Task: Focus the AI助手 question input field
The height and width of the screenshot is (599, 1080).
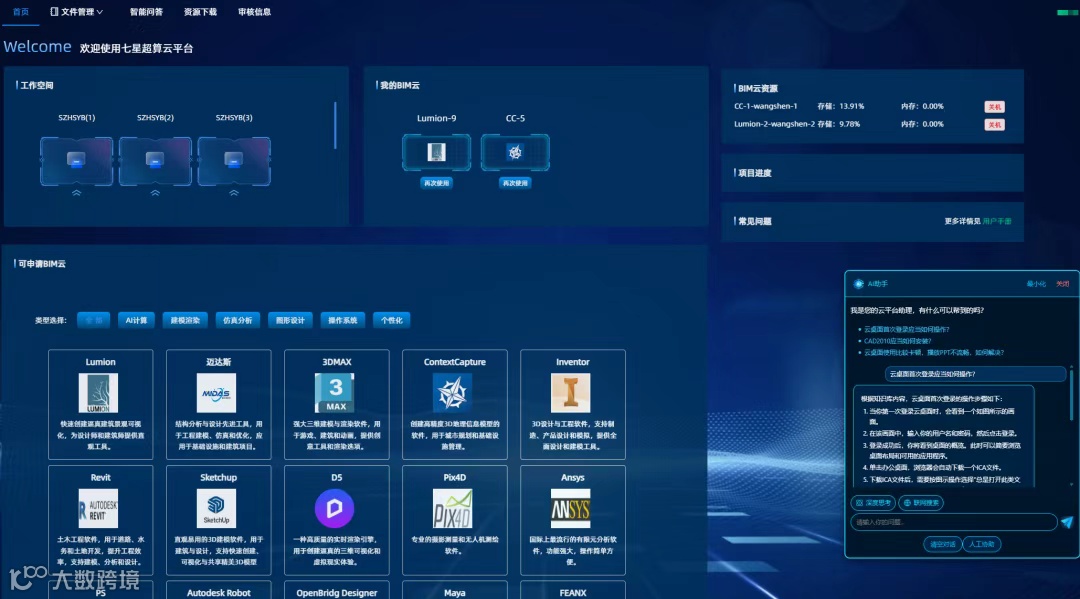Action: pyautogui.click(x=954, y=523)
